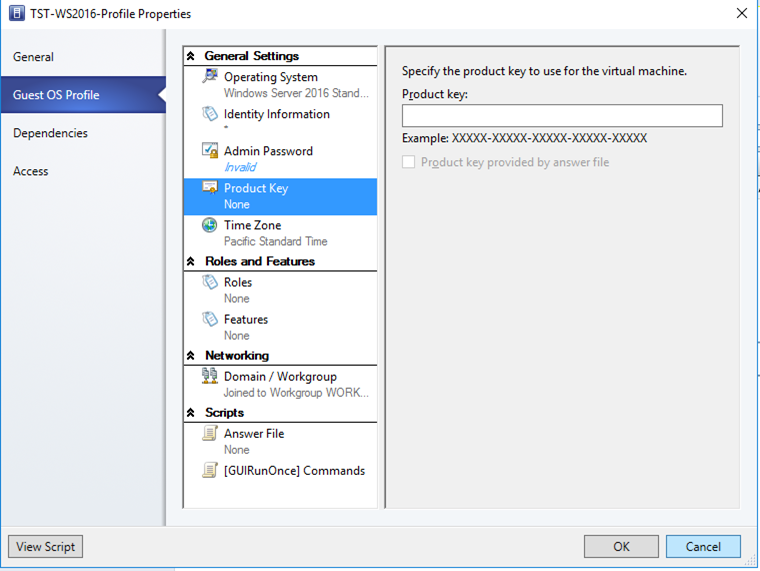Click the [GUIRunOnce] Commands scroll icon

[210, 470]
